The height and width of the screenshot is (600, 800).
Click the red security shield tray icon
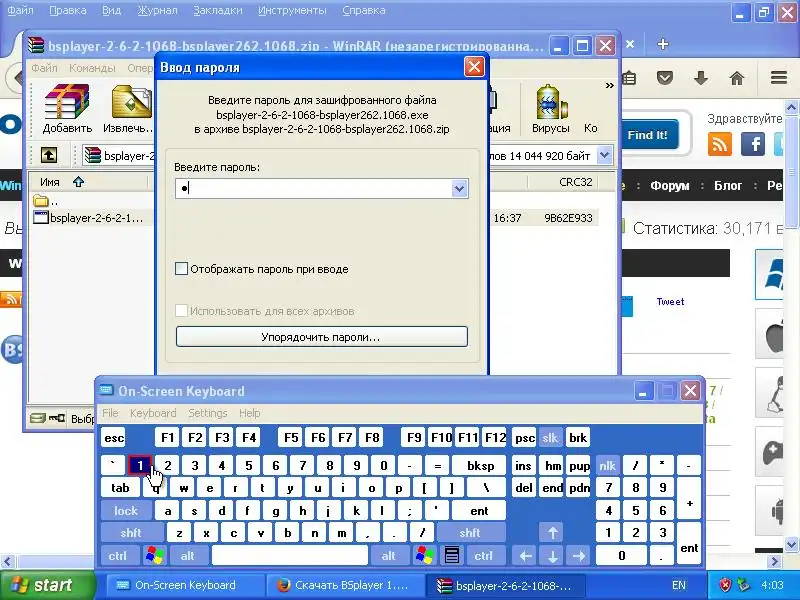pyautogui.click(x=725, y=585)
